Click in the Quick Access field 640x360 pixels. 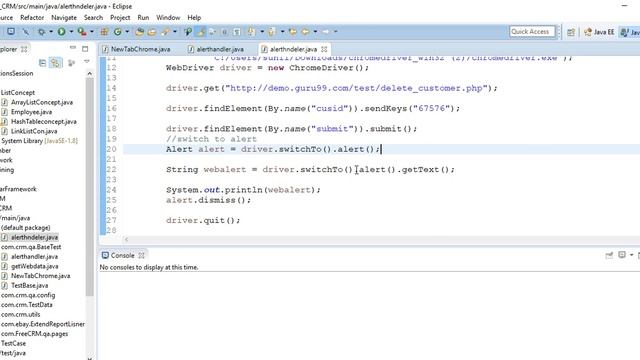pyautogui.click(x=532, y=31)
